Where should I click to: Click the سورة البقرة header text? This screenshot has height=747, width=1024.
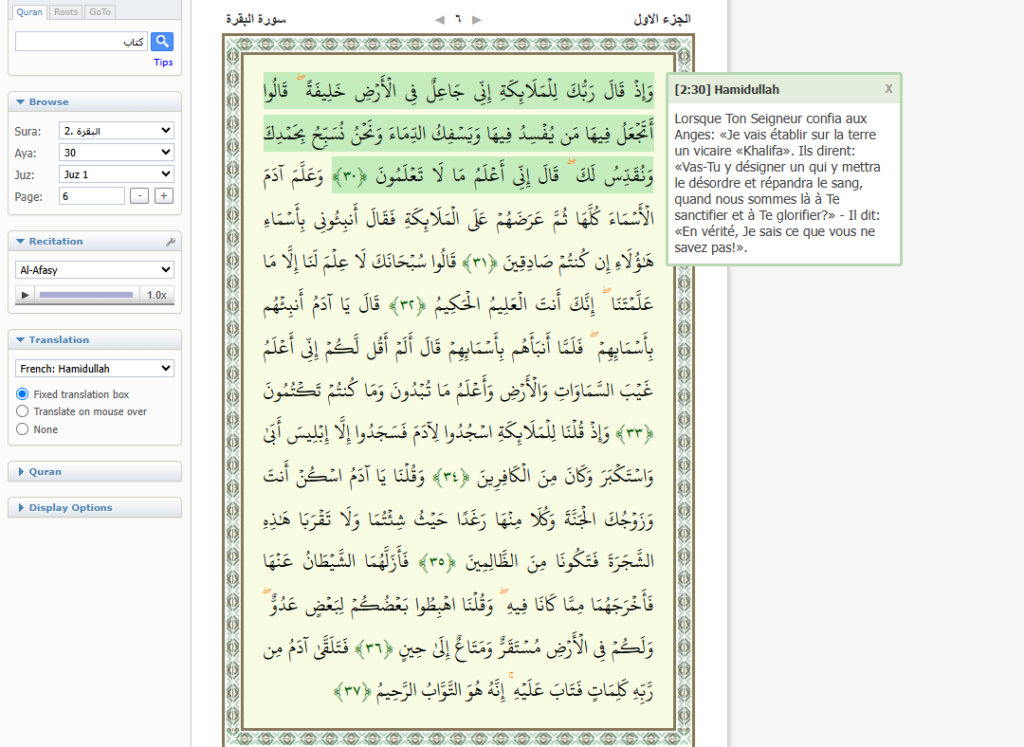coord(256,20)
